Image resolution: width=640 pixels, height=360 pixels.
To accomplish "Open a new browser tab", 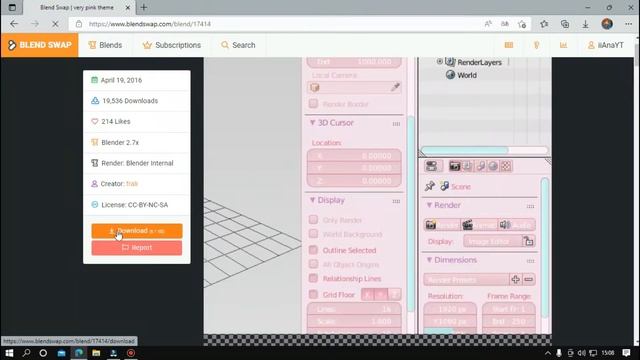I will [144, 7].
